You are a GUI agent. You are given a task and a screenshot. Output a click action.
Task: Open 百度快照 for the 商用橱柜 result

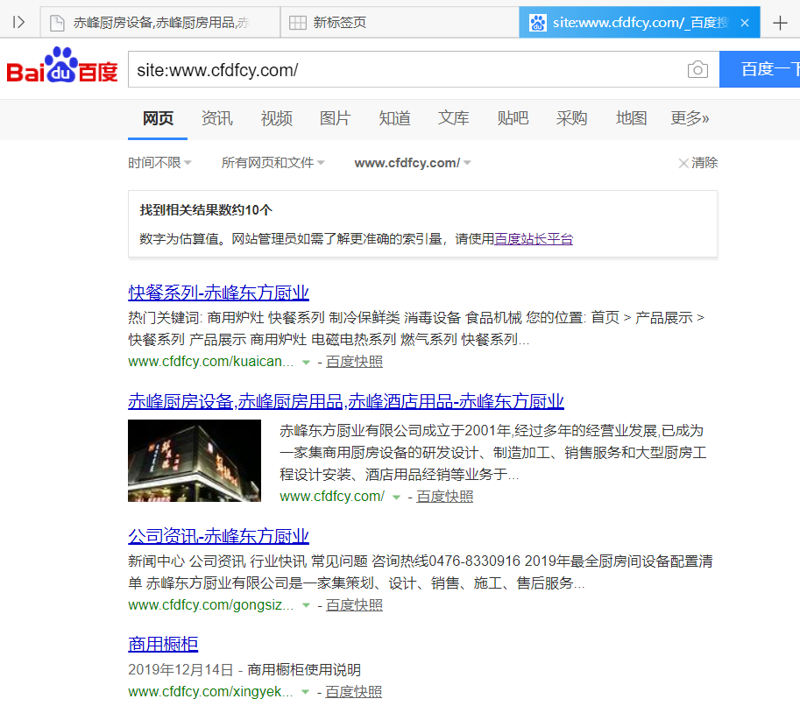pos(353,692)
